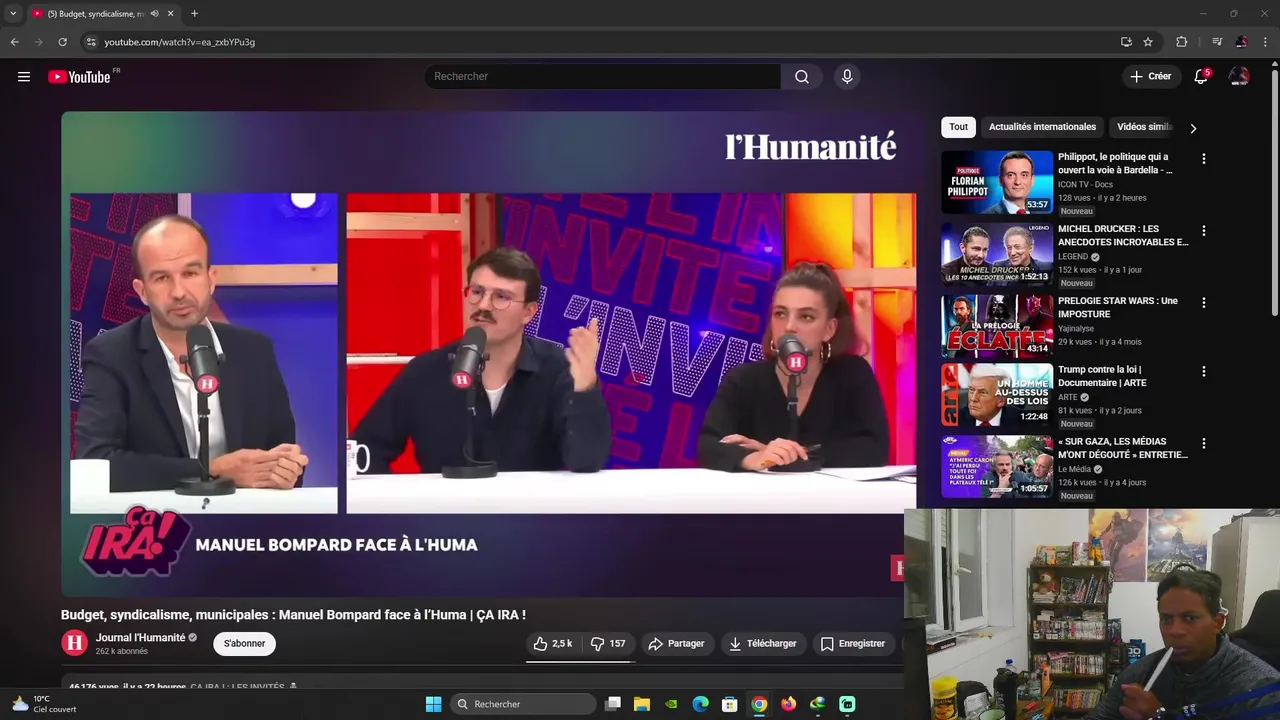Open the 'MICHEL DRUCKER : LES ANECDOTES' title link
This screenshot has width=1280, height=720.
click(1123, 235)
